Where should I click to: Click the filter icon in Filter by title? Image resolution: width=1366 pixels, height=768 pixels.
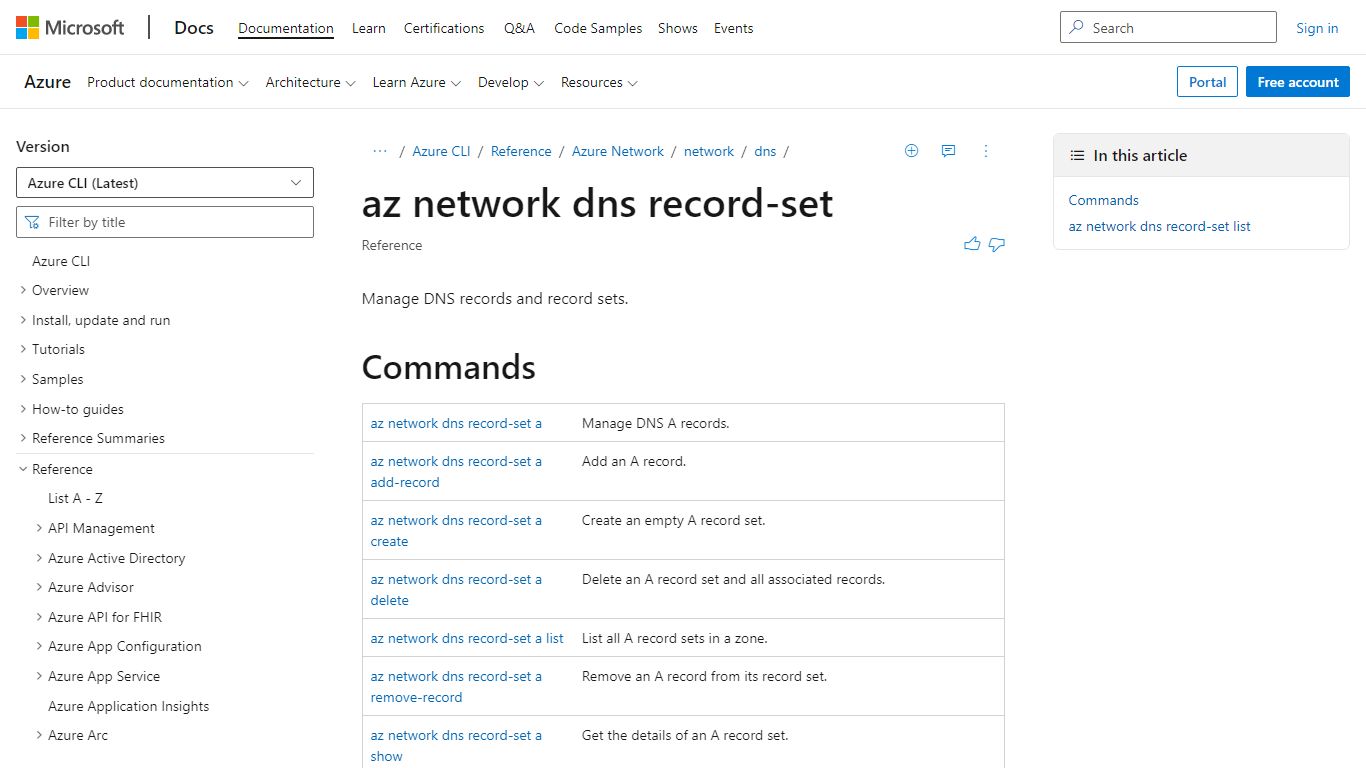[33, 222]
